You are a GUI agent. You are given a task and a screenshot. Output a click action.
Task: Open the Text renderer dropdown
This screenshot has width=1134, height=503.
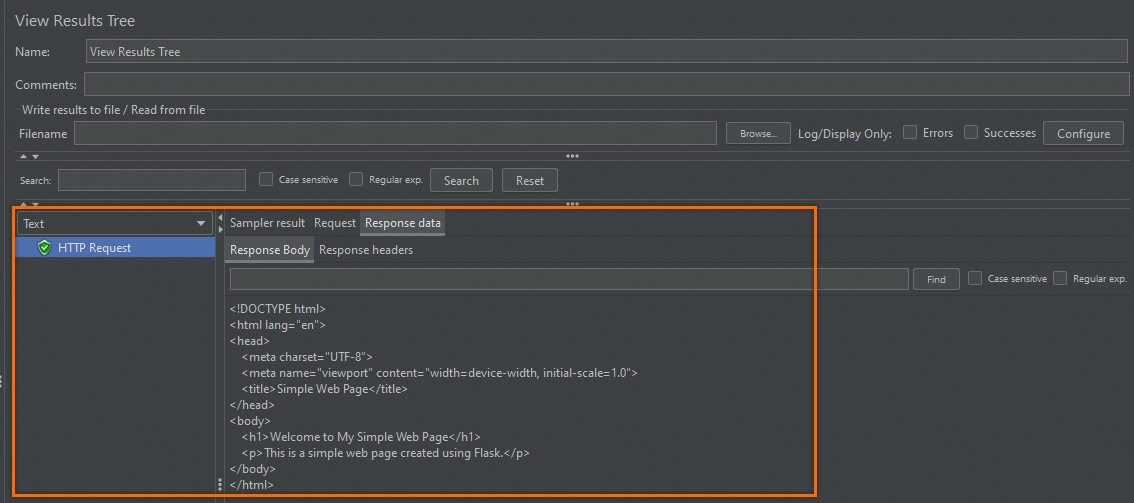tap(115, 224)
